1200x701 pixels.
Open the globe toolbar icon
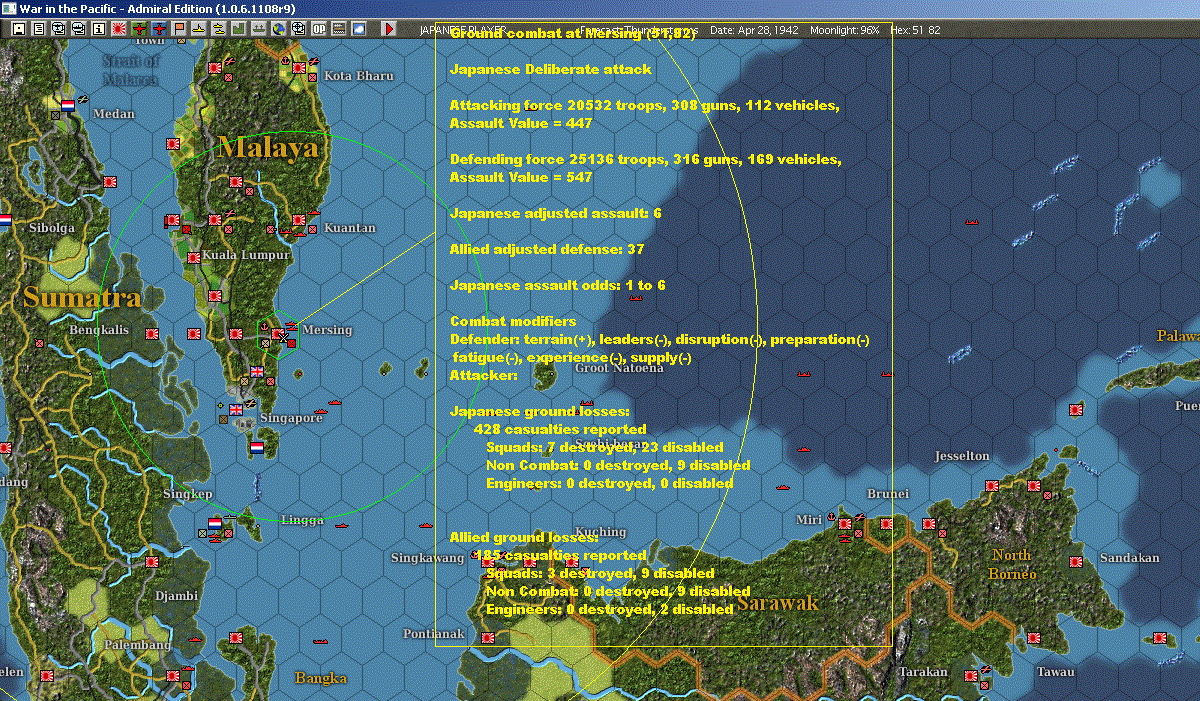[x=279, y=29]
